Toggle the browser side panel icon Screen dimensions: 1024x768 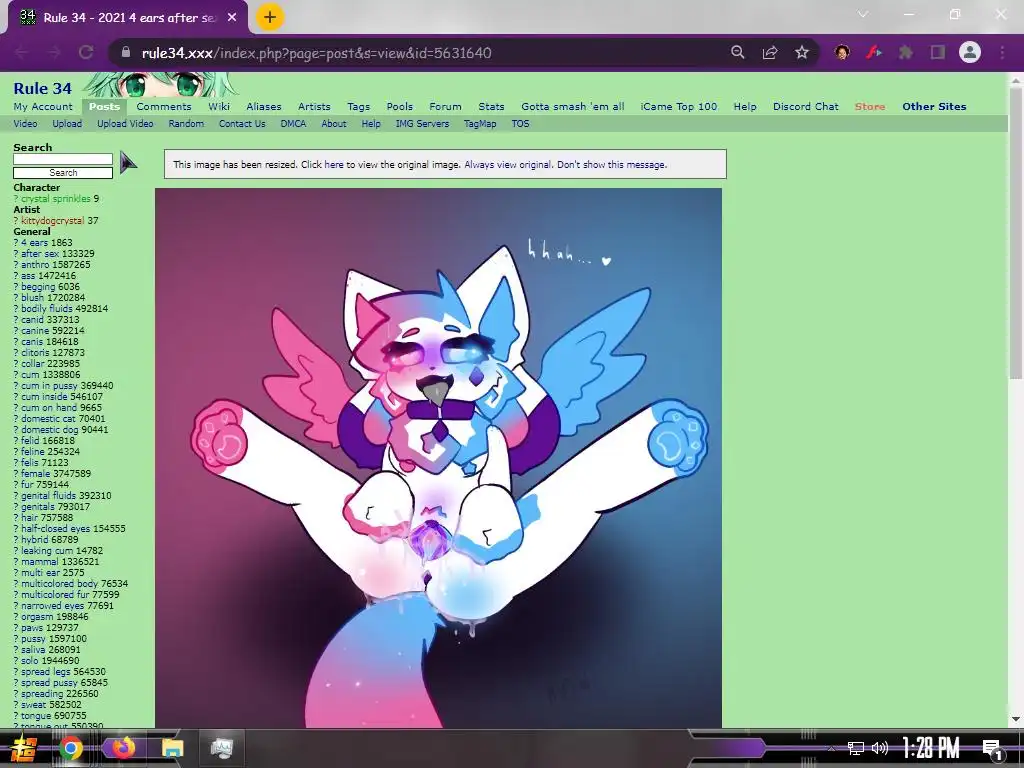coord(938,52)
